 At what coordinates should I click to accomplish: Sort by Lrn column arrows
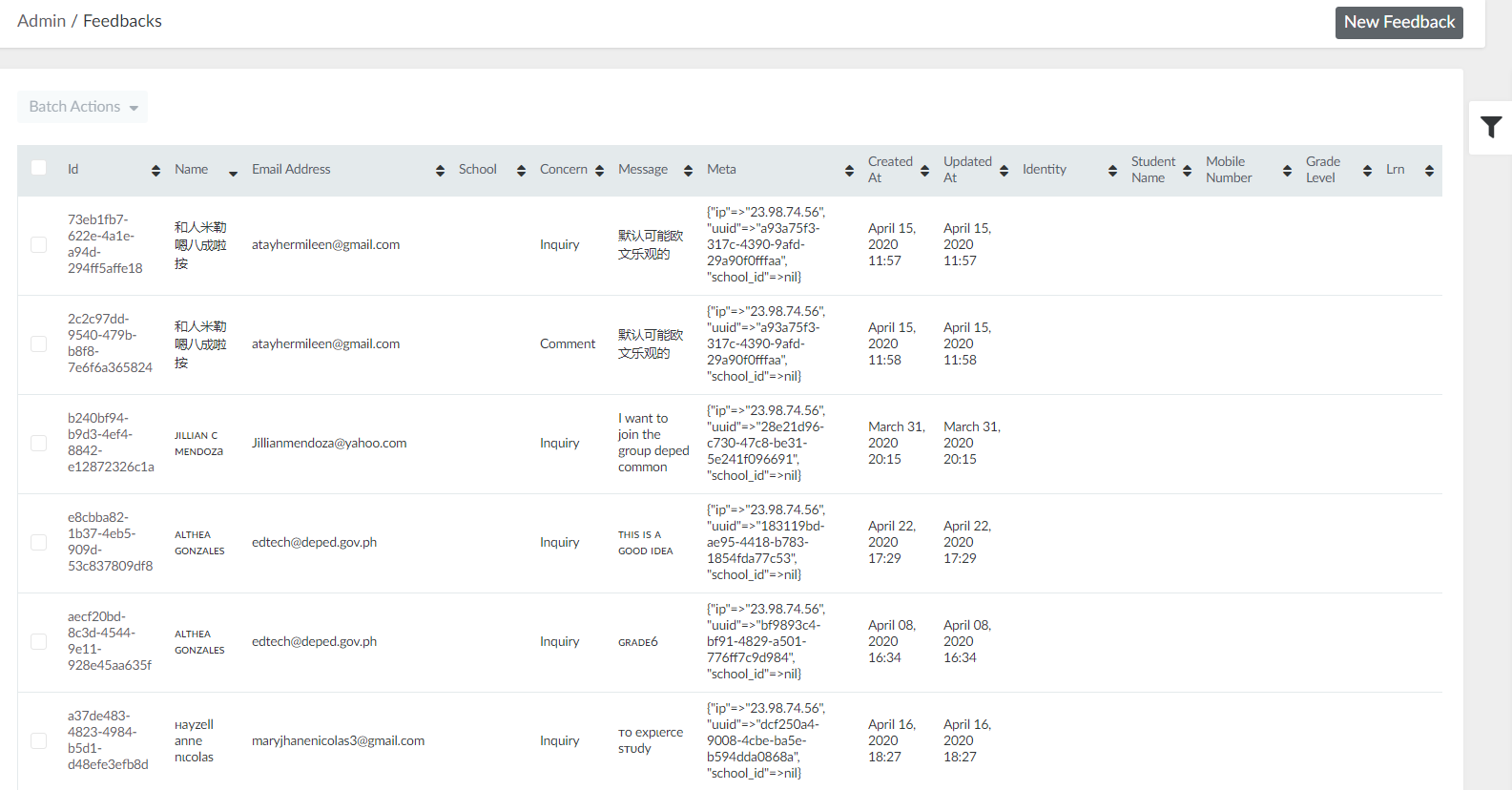1429,171
